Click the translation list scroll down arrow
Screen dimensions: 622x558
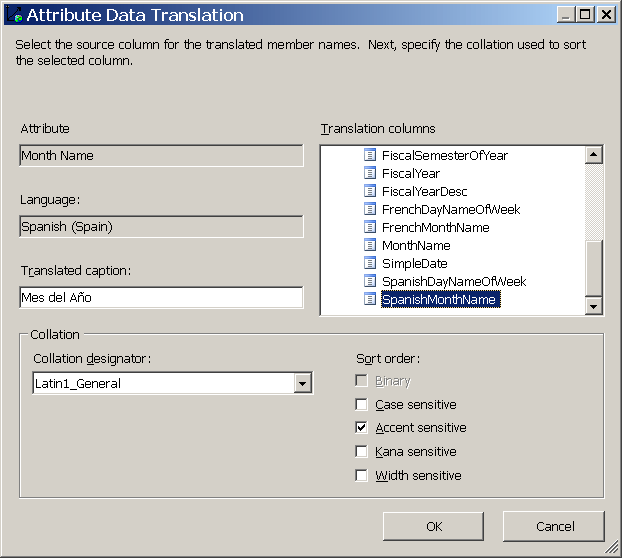click(x=593, y=306)
